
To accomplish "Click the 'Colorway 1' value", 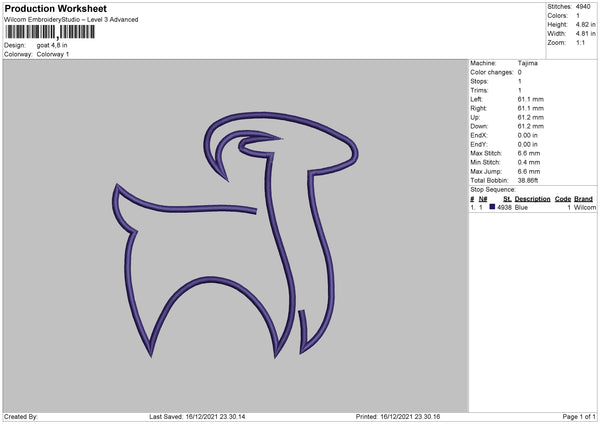I will (x=53, y=54).
